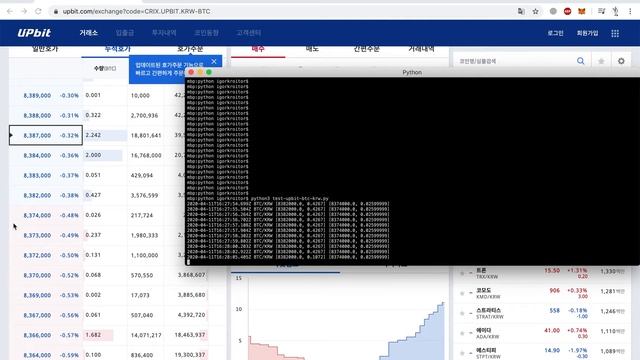Click the Python terminal title bar
Screen dimensions: 640x360
412,72
